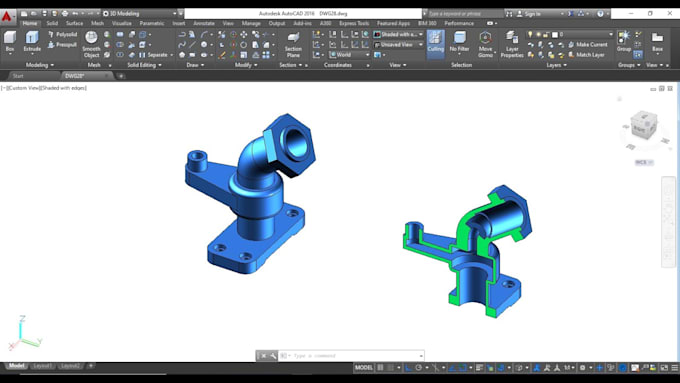The height and width of the screenshot is (383, 680).
Task: Click the viewport label Shaded with edges
Action: tap(63, 88)
